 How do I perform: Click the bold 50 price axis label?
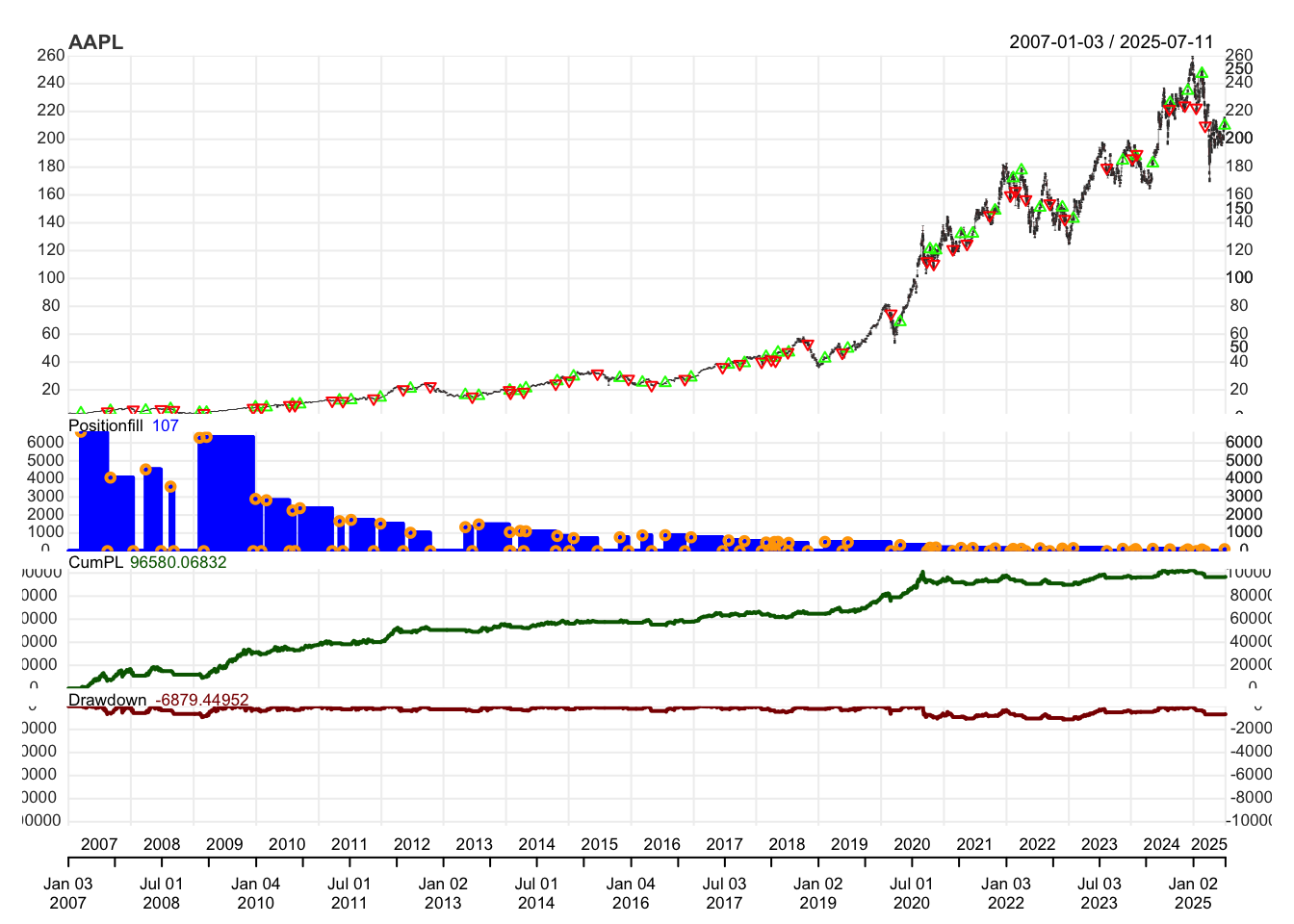(x=1239, y=346)
